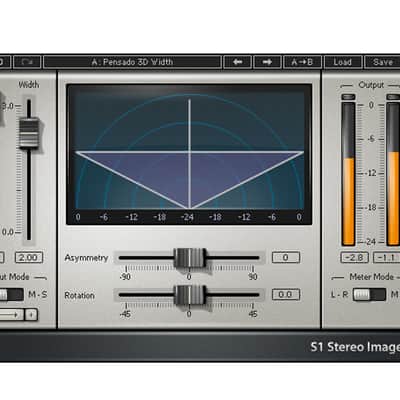400x400 pixels.
Task: Click the -90 mark on Asymmetry scale
Action: click(x=125, y=277)
